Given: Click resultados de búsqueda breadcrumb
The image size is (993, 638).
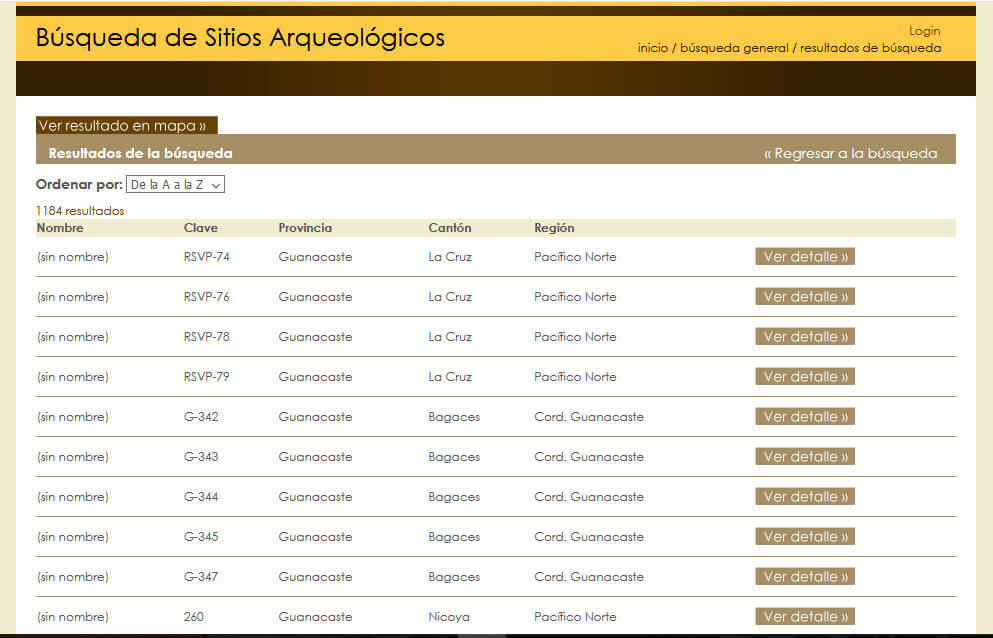Looking at the screenshot, I should click(x=870, y=48).
